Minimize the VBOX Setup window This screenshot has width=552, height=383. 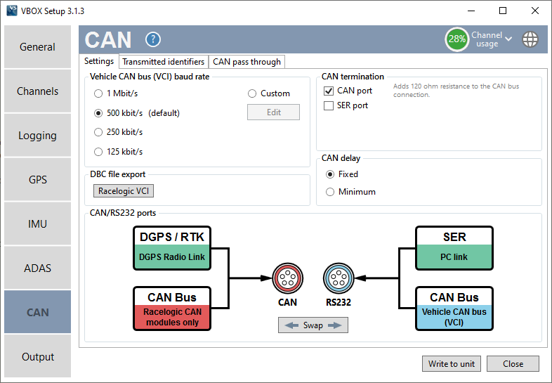pyautogui.click(x=471, y=11)
